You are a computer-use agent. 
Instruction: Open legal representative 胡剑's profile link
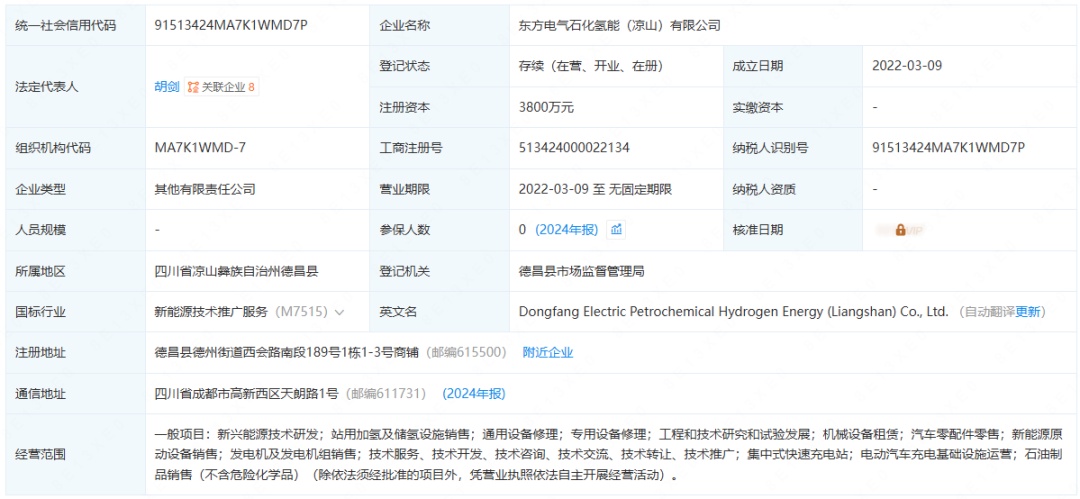click(x=167, y=87)
